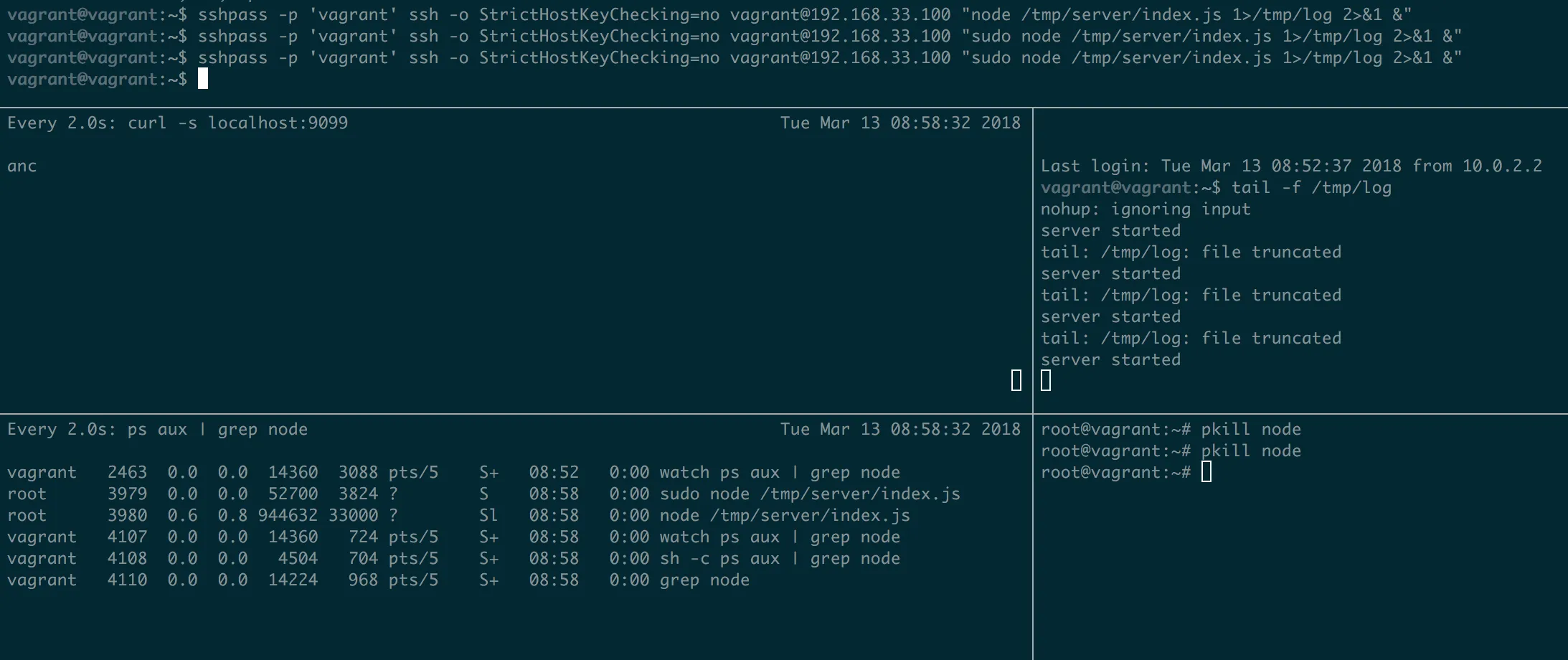Click the last 'server started' log line
Image resolution: width=1568 pixels, height=660 pixels.
point(1110,360)
